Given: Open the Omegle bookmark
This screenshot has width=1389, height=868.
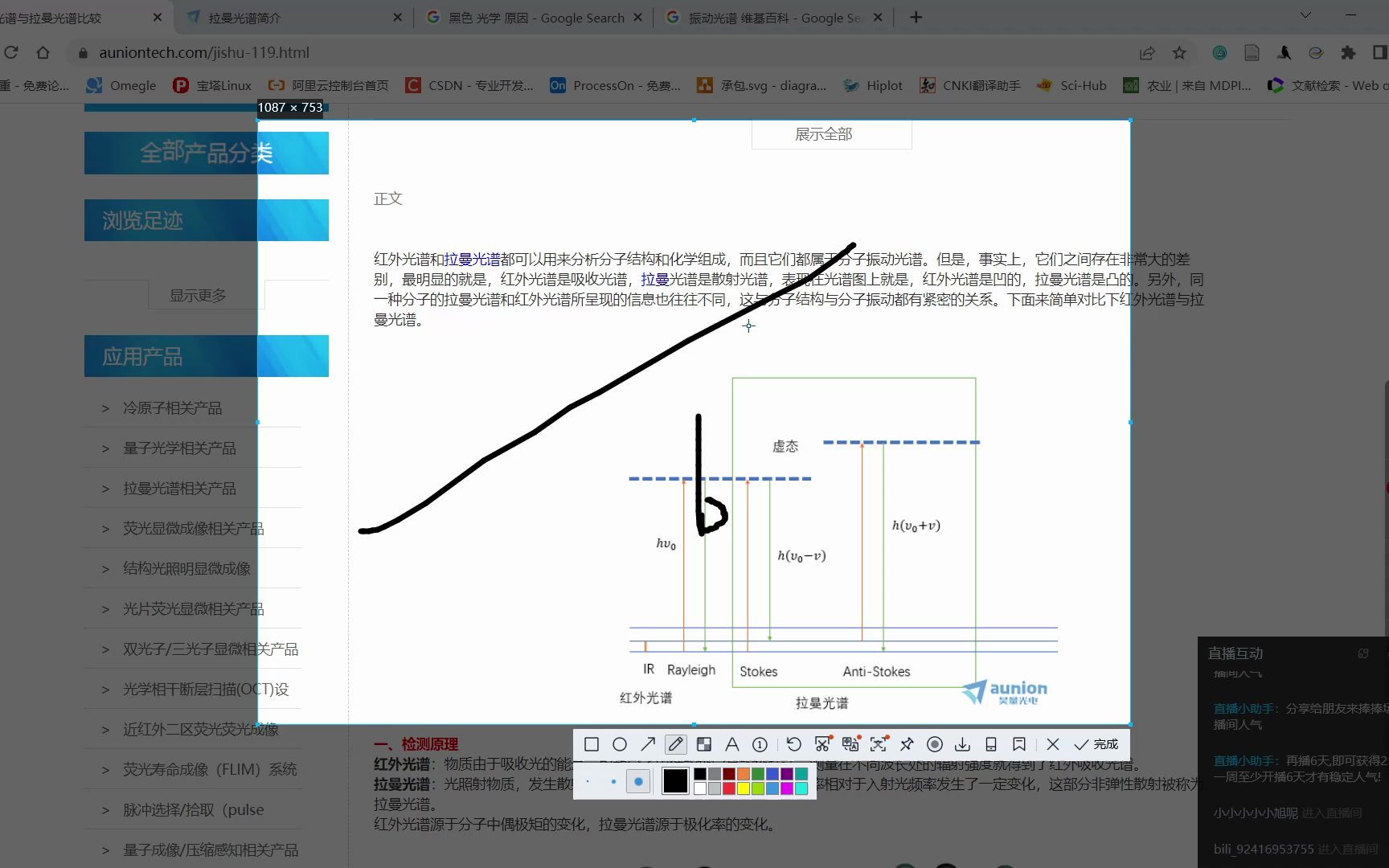Looking at the screenshot, I should (x=121, y=85).
